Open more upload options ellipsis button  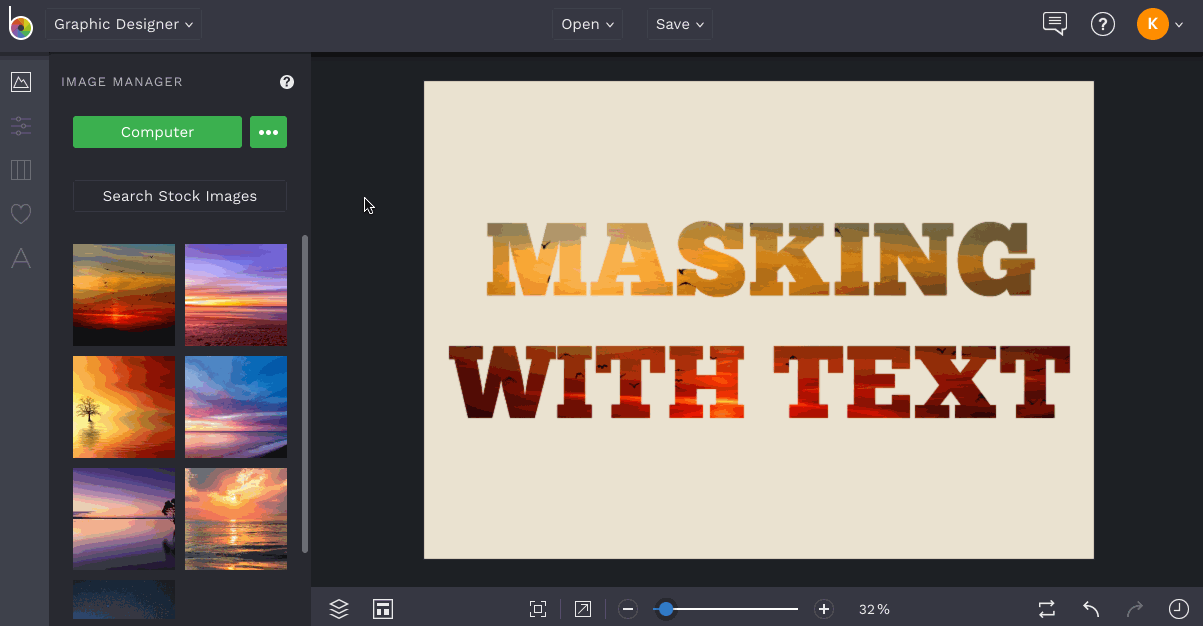pos(268,132)
